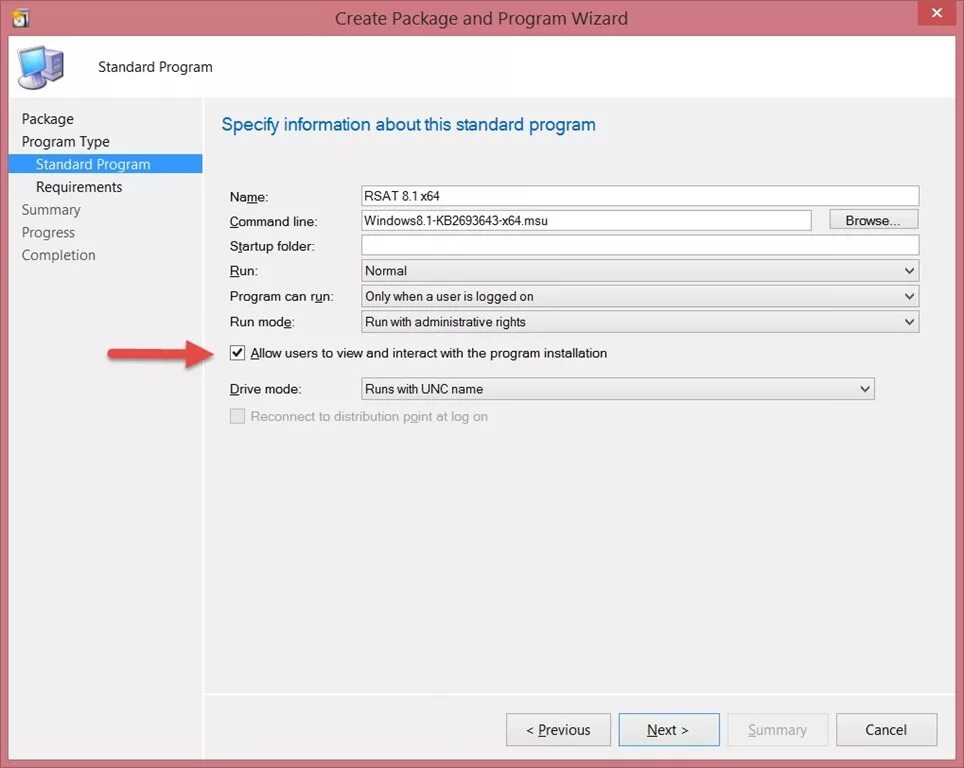
Task: Click into the Name field
Action: (640, 196)
